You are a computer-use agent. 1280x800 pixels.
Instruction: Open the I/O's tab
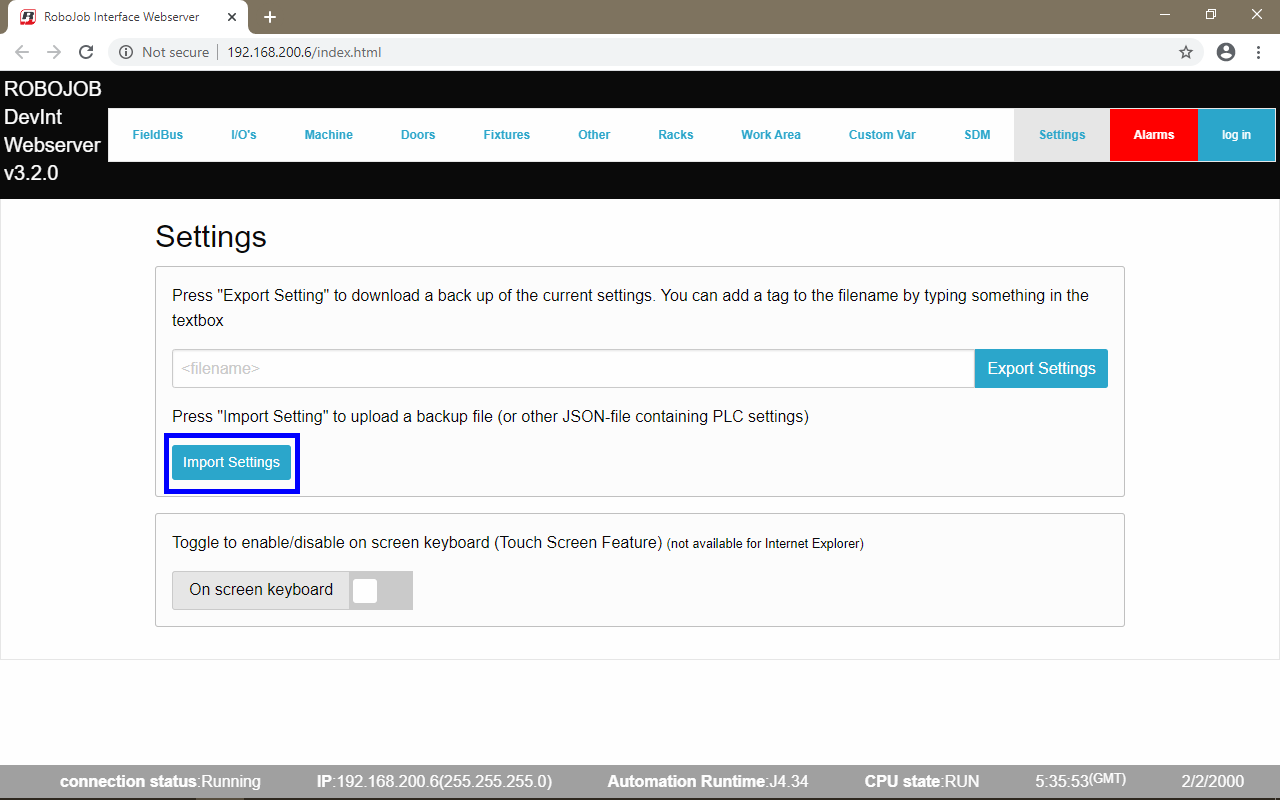pyautogui.click(x=244, y=135)
